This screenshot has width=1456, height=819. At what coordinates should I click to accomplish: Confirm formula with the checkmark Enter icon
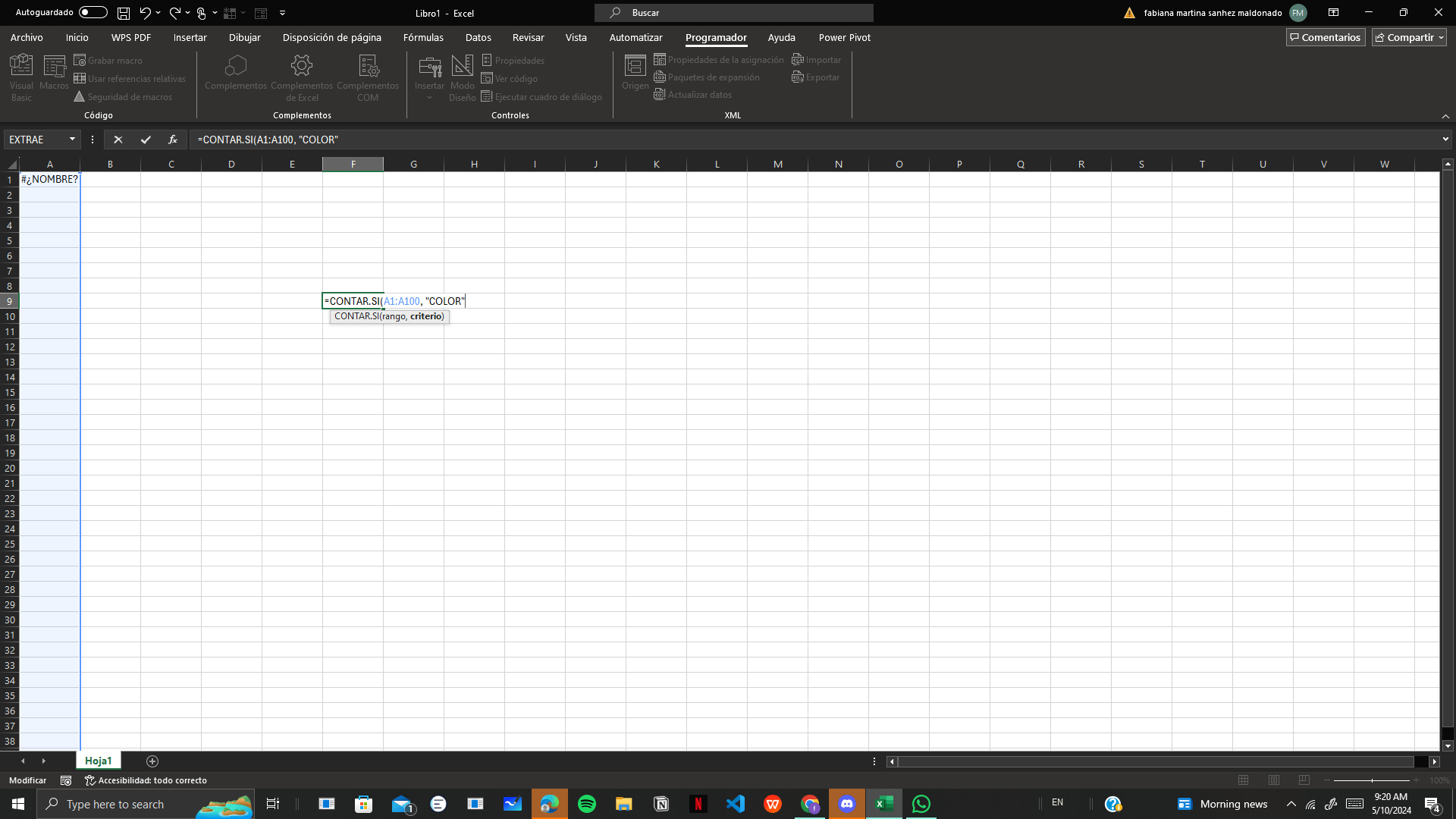[146, 140]
